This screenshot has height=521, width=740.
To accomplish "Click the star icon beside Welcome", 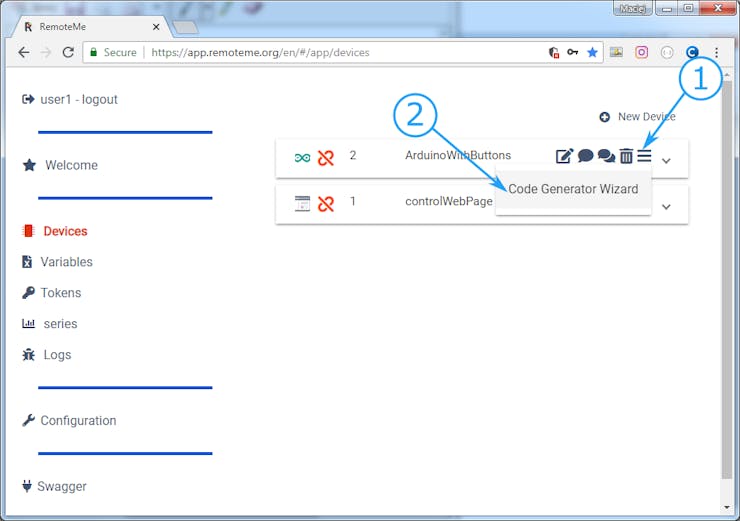I will point(29,165).
